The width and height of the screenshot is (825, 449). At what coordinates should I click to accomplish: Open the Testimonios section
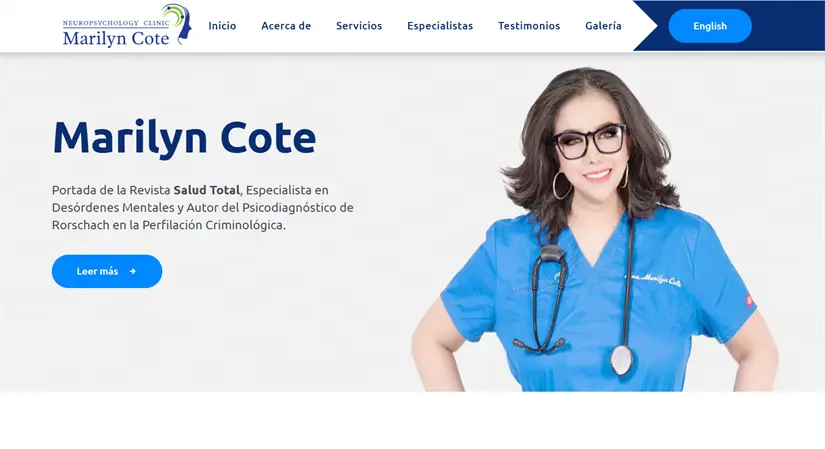coord(529,26)
